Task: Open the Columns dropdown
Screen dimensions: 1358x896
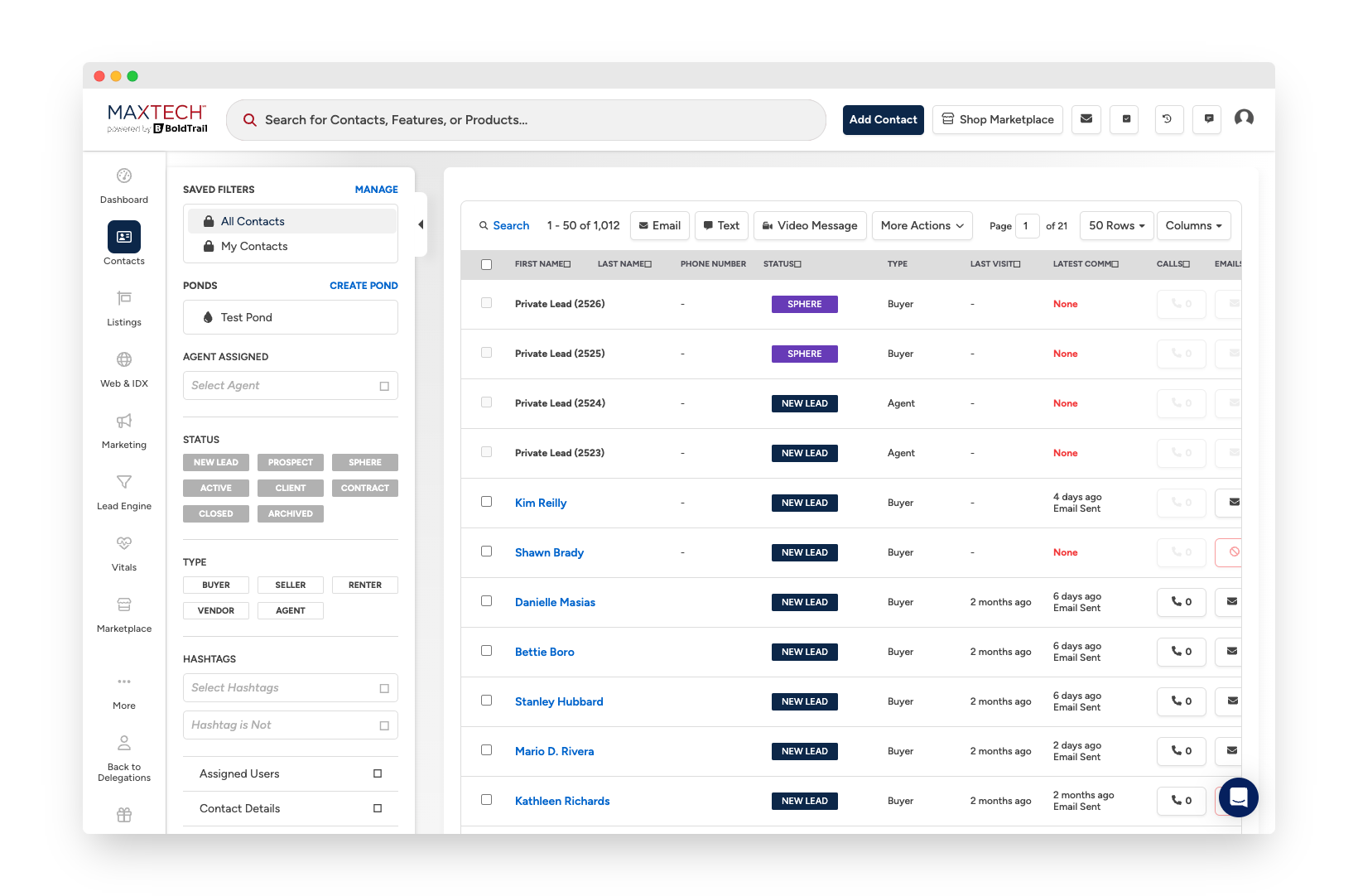Action: (1193, 226)
